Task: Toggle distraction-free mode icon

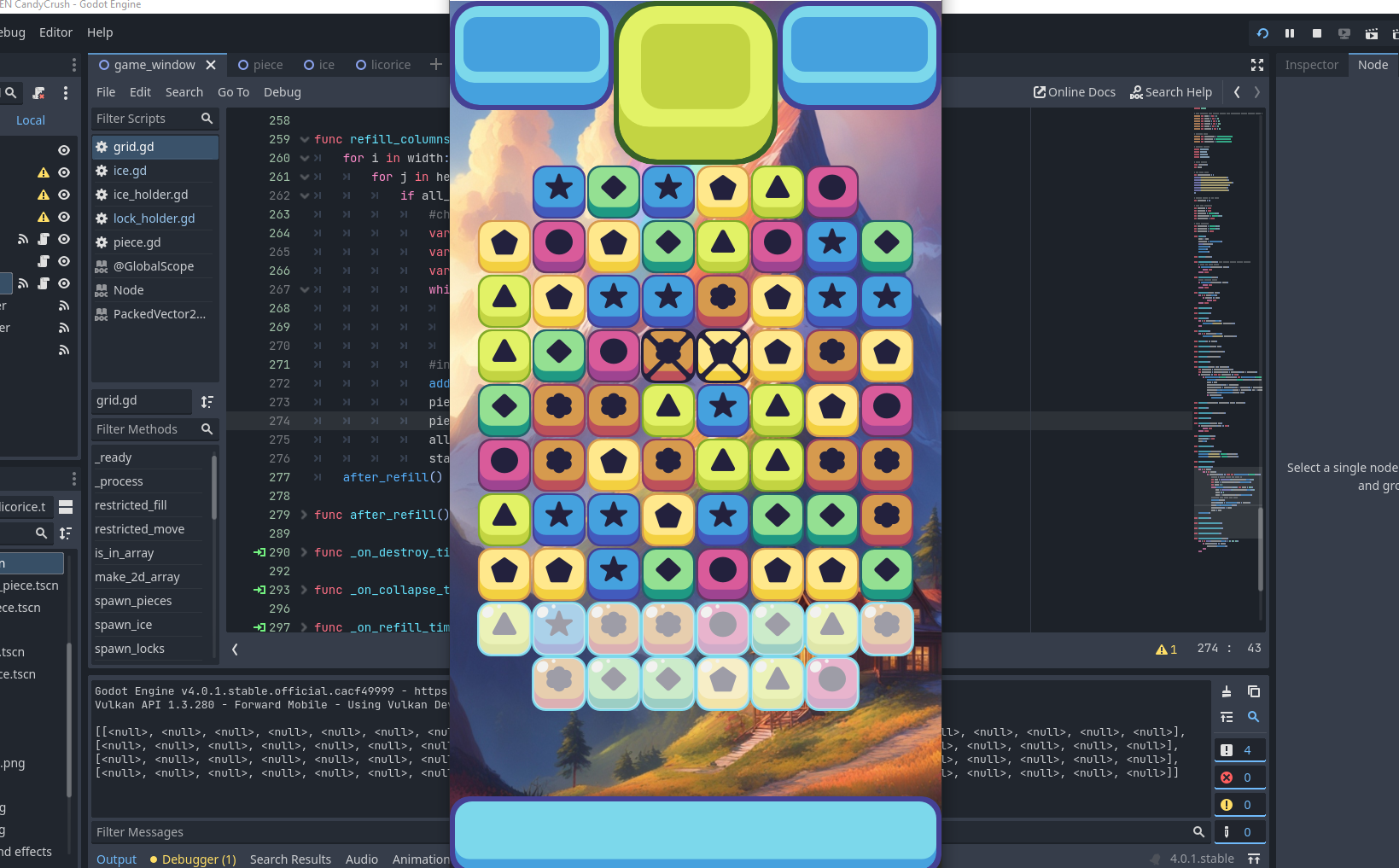Action: click(x=1257, y=65)
